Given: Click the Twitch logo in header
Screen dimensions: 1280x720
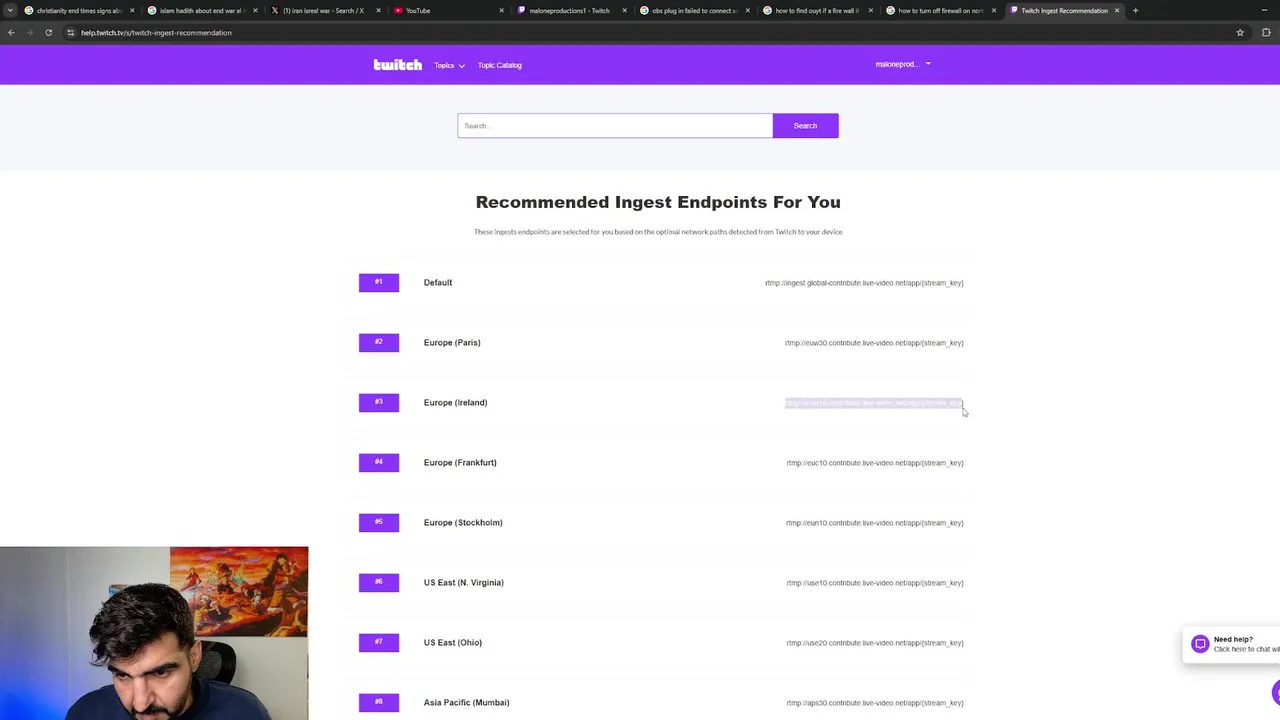Looking at the screenshot, I should click(398, 65).
